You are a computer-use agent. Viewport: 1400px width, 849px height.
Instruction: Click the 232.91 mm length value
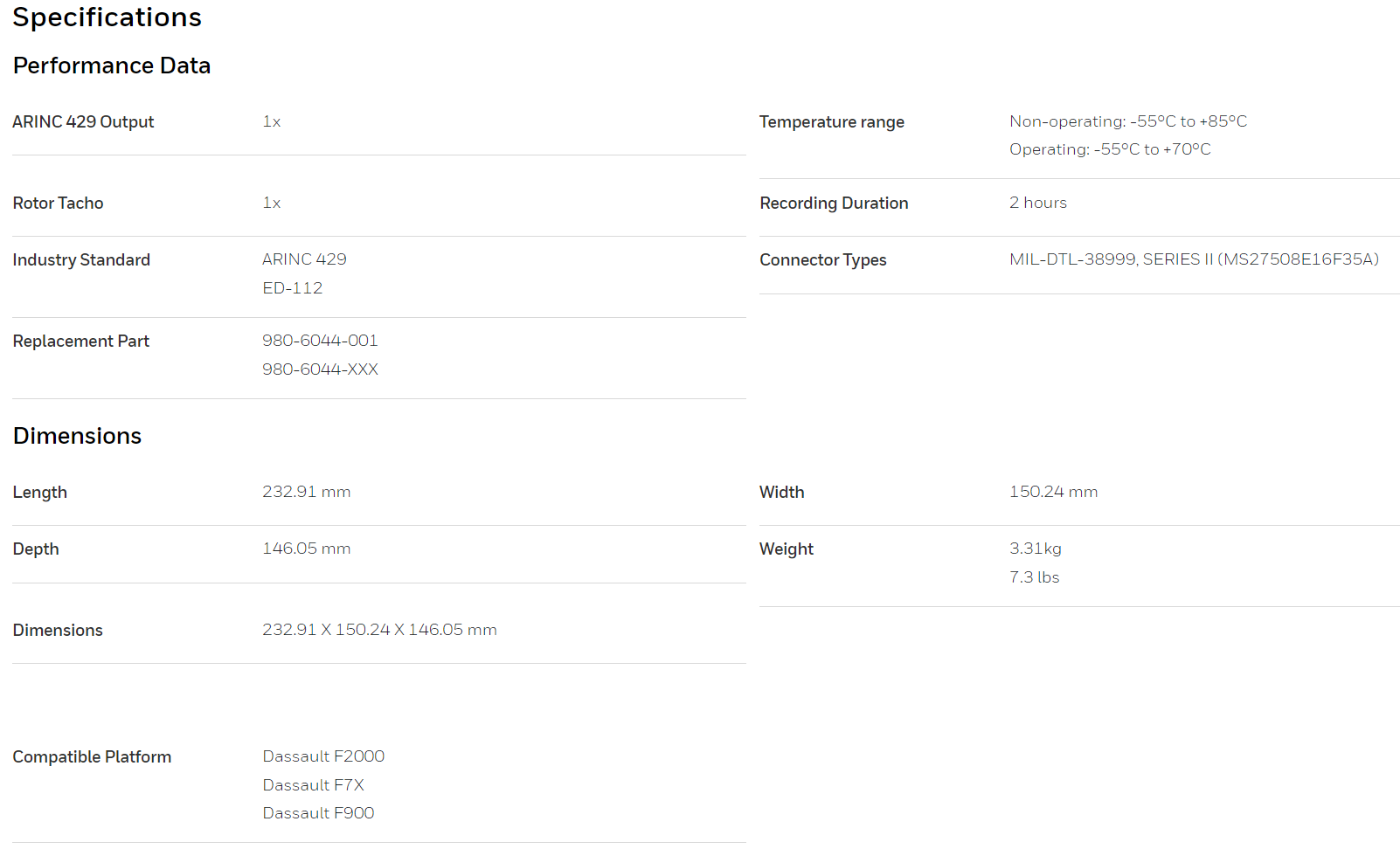point(307,492)
